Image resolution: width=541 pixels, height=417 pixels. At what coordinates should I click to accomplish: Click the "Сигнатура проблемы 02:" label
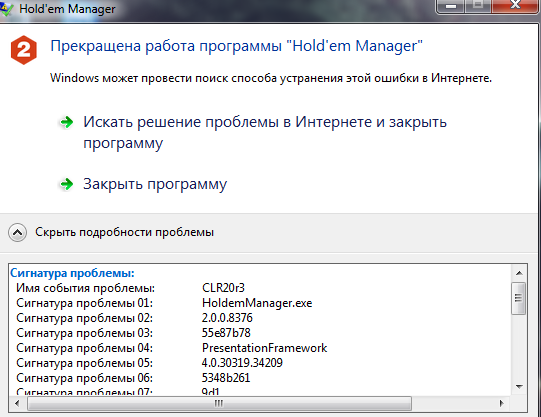coord(85,318)
